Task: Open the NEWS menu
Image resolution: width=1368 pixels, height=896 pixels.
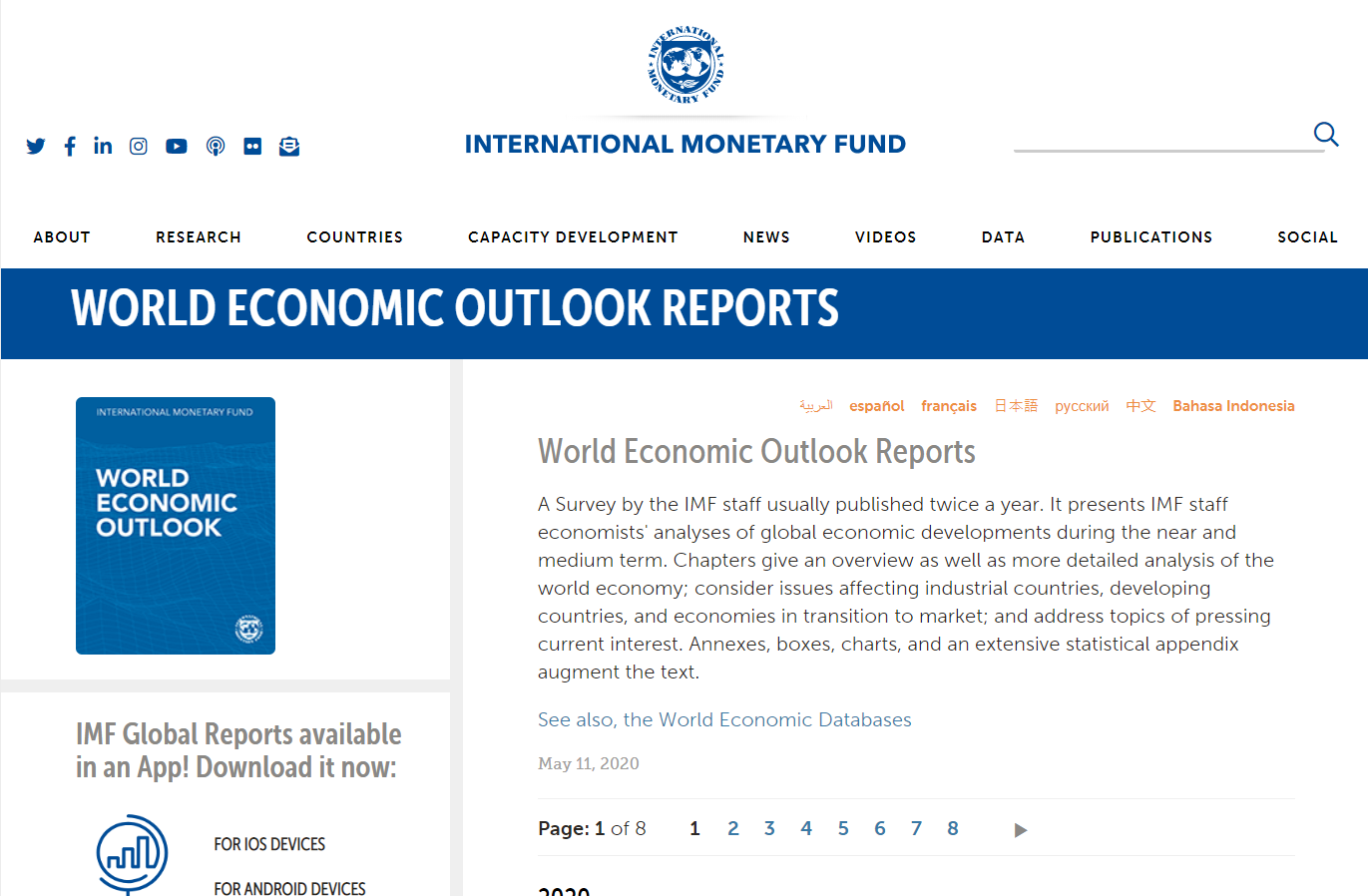Action: pos(766,237)
